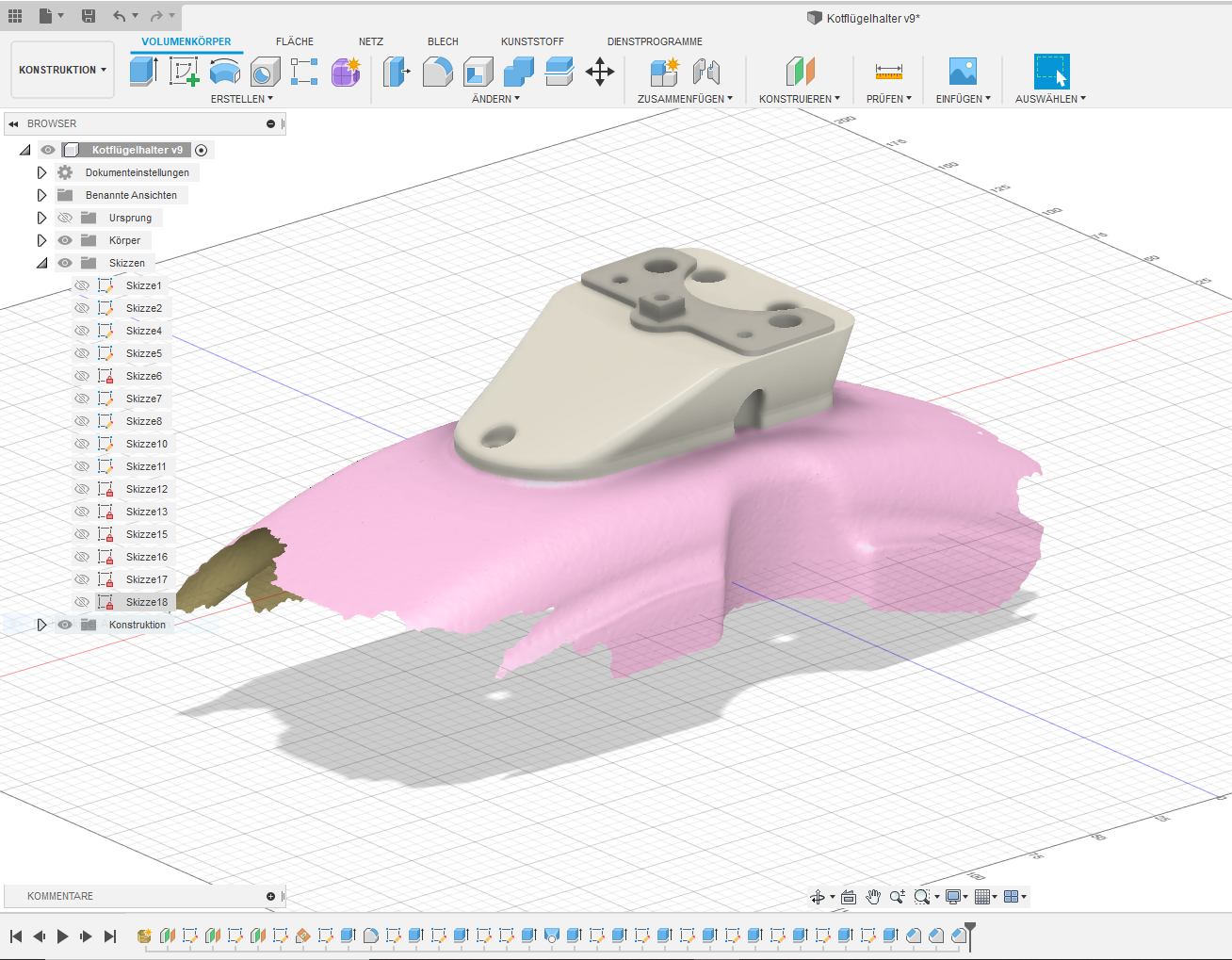Toggle visibility of Körper folder
Screen dimensions: 1232x960
(65, 240)
